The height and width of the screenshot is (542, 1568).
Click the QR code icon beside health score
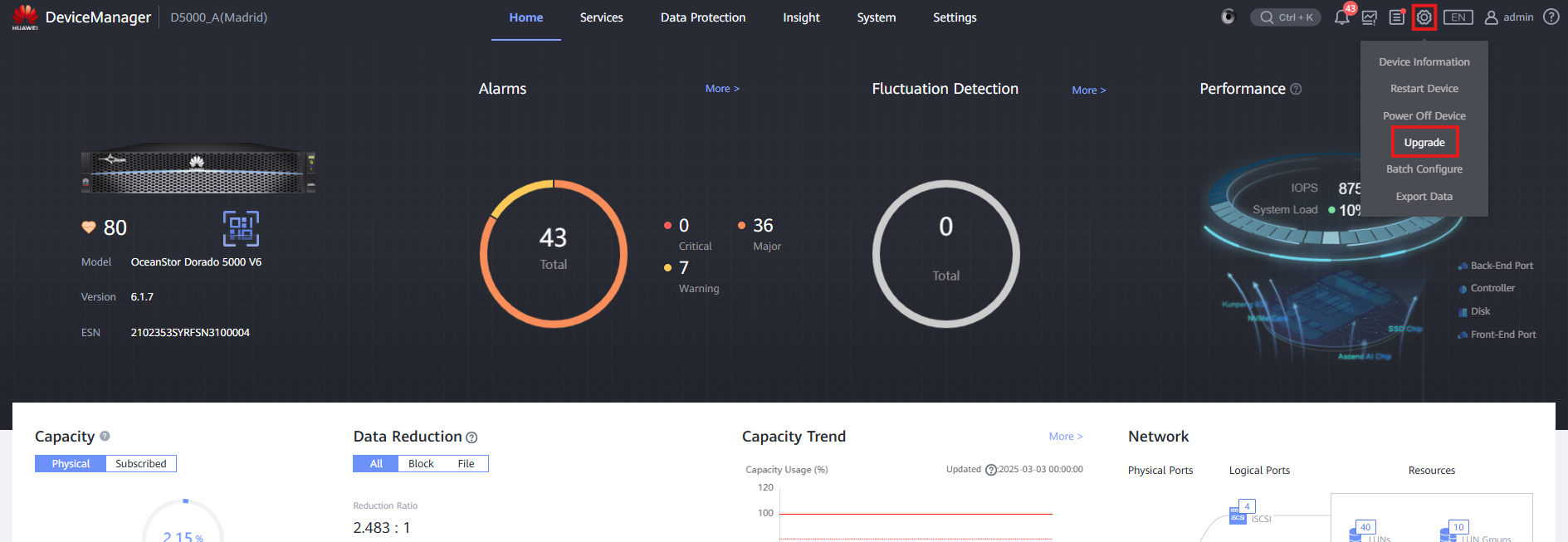pyautogui.click(x=241, y=228)
